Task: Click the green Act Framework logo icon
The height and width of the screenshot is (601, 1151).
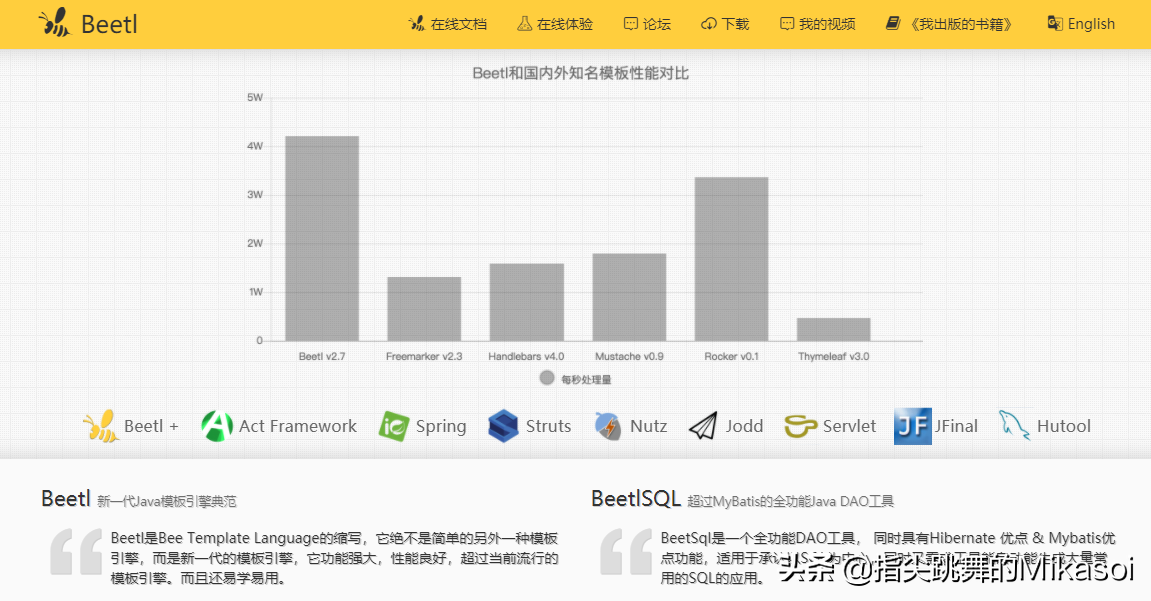Action: pos(217,426)
